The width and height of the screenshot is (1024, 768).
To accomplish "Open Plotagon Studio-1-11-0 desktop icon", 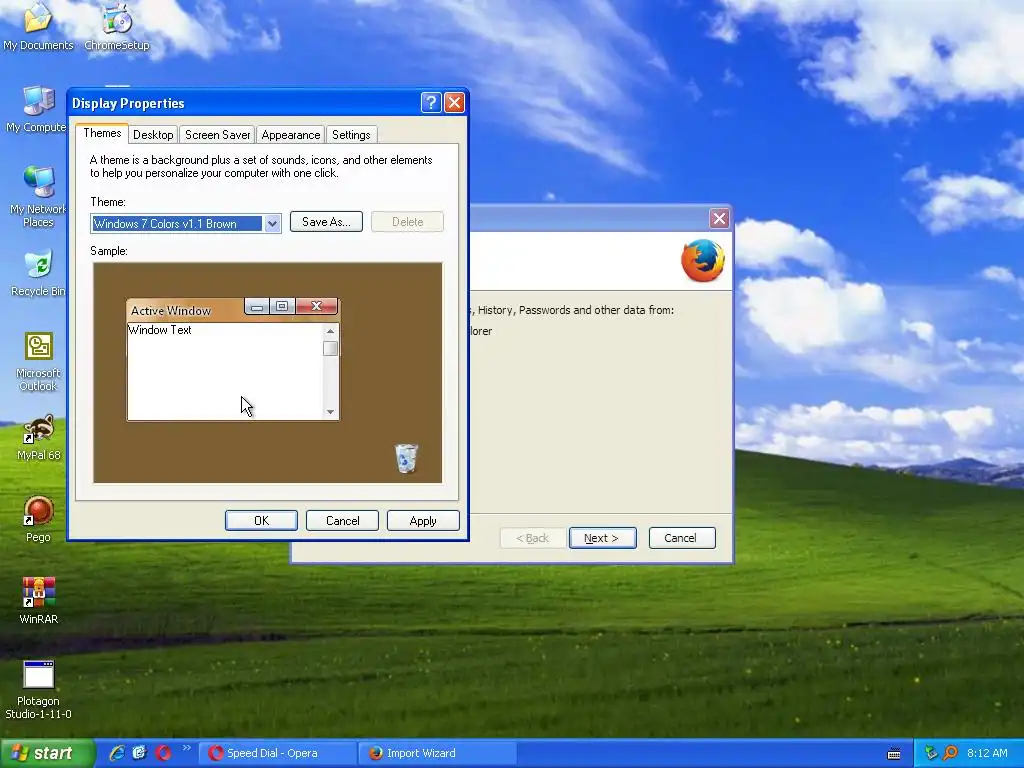I will click(x=38, y=689).
